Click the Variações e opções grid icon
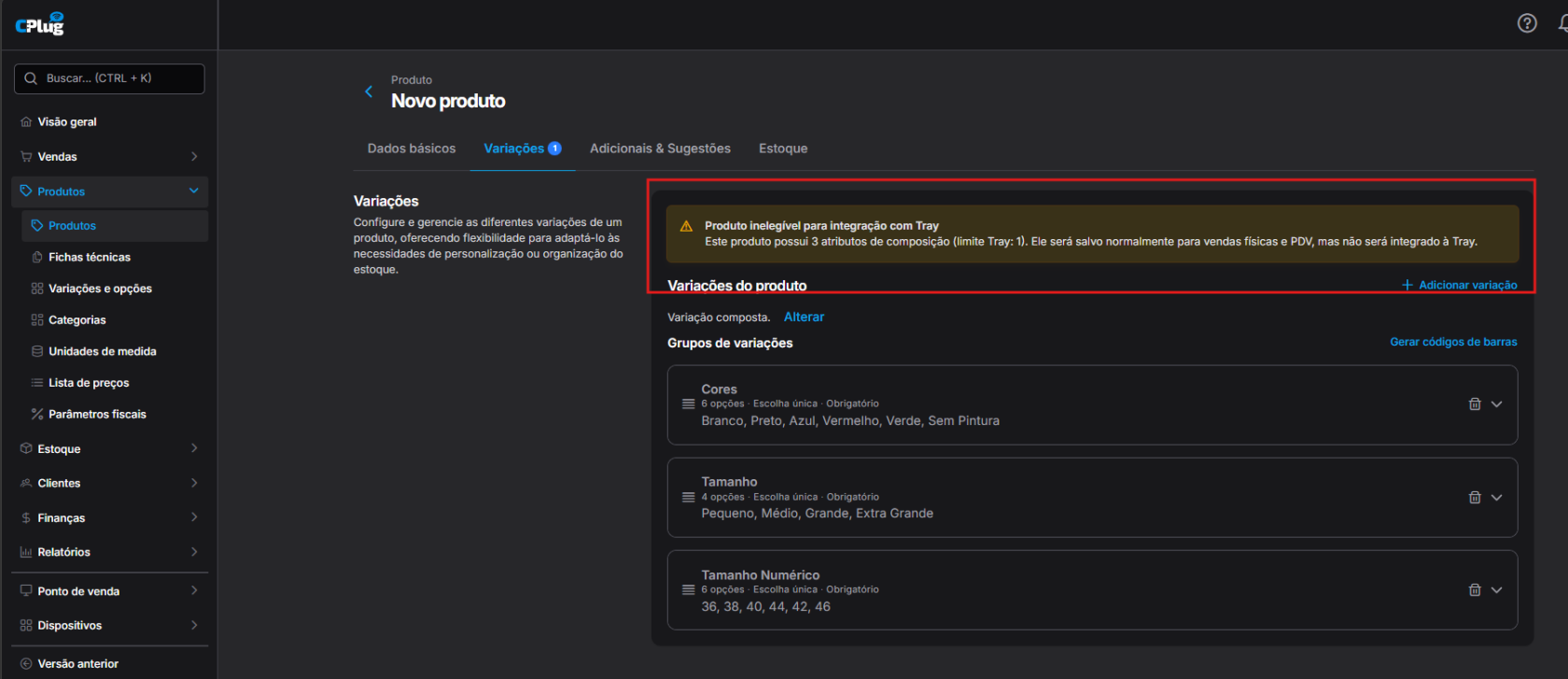Viewport: 1568px width, 679px height. coord(37,289)
